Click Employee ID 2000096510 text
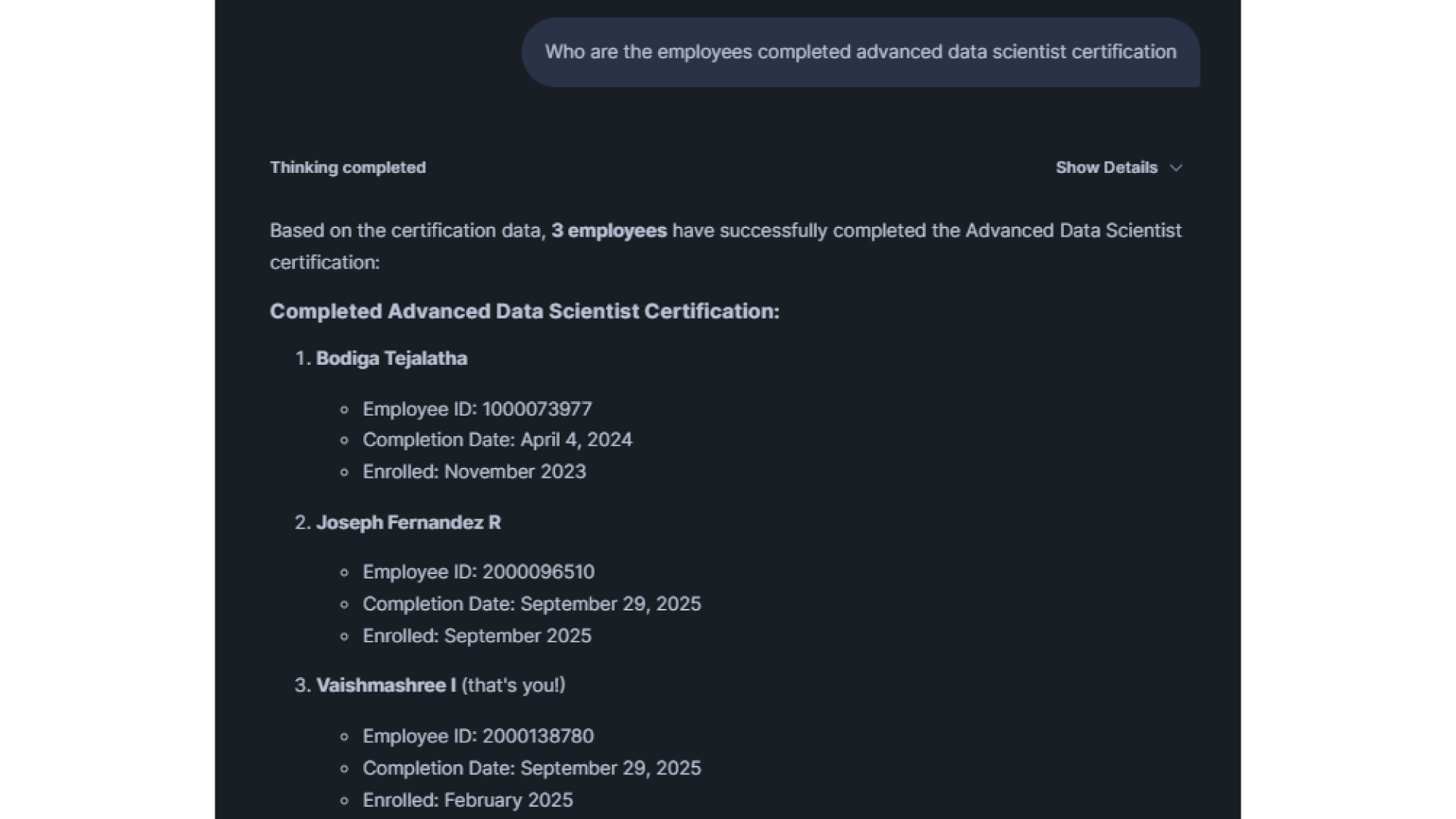The height and width of the screenshot is (819, 1456). (x=479, y=572)
